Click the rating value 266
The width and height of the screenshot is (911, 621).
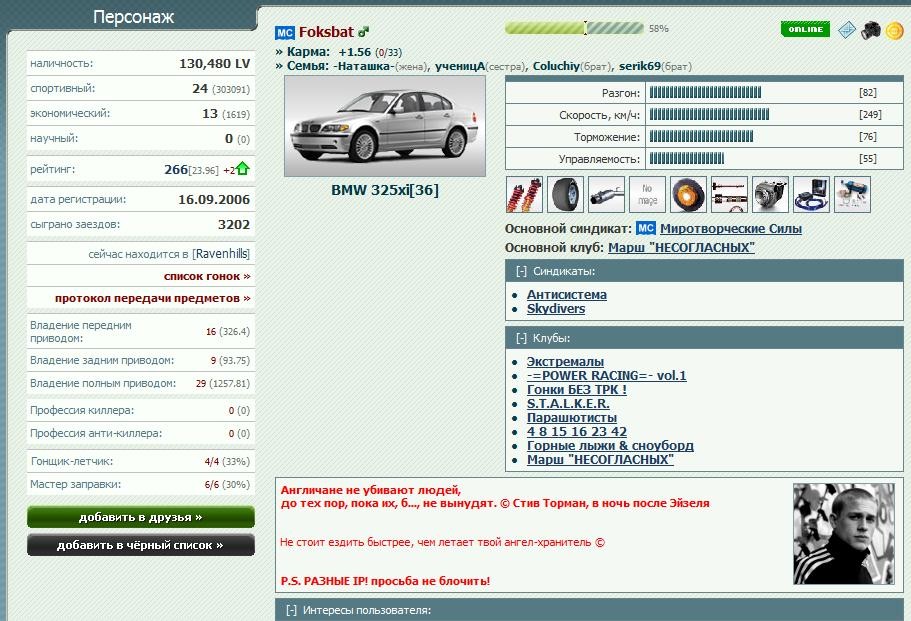175,169
